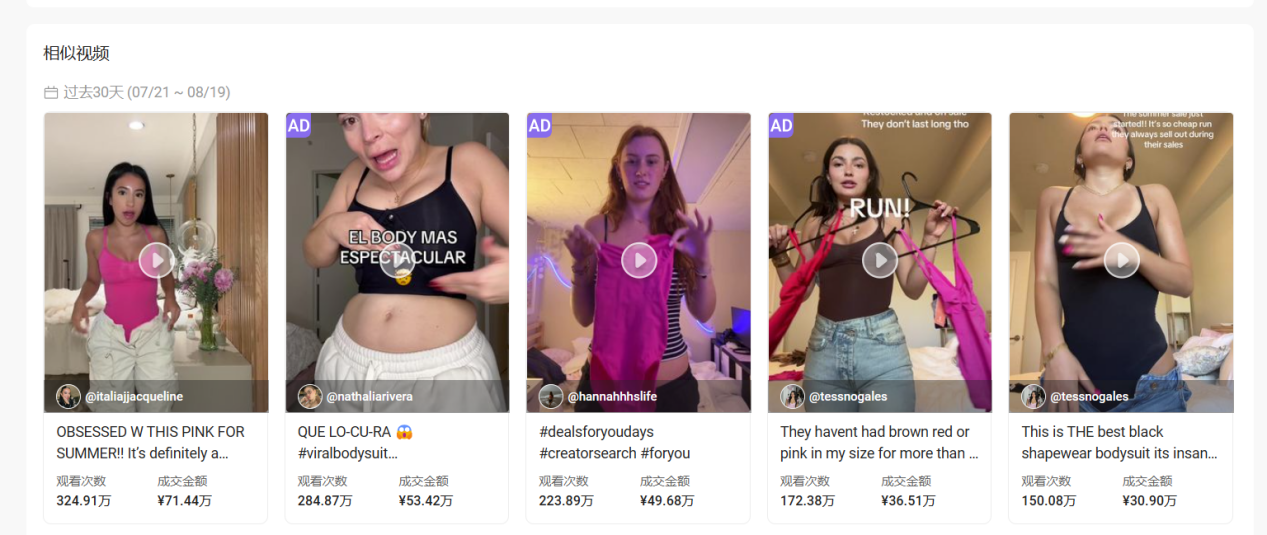Viewport: 1267px width, 535px height.
Task: Open the 'They havent had brown red' title
Action: point(878,442)
